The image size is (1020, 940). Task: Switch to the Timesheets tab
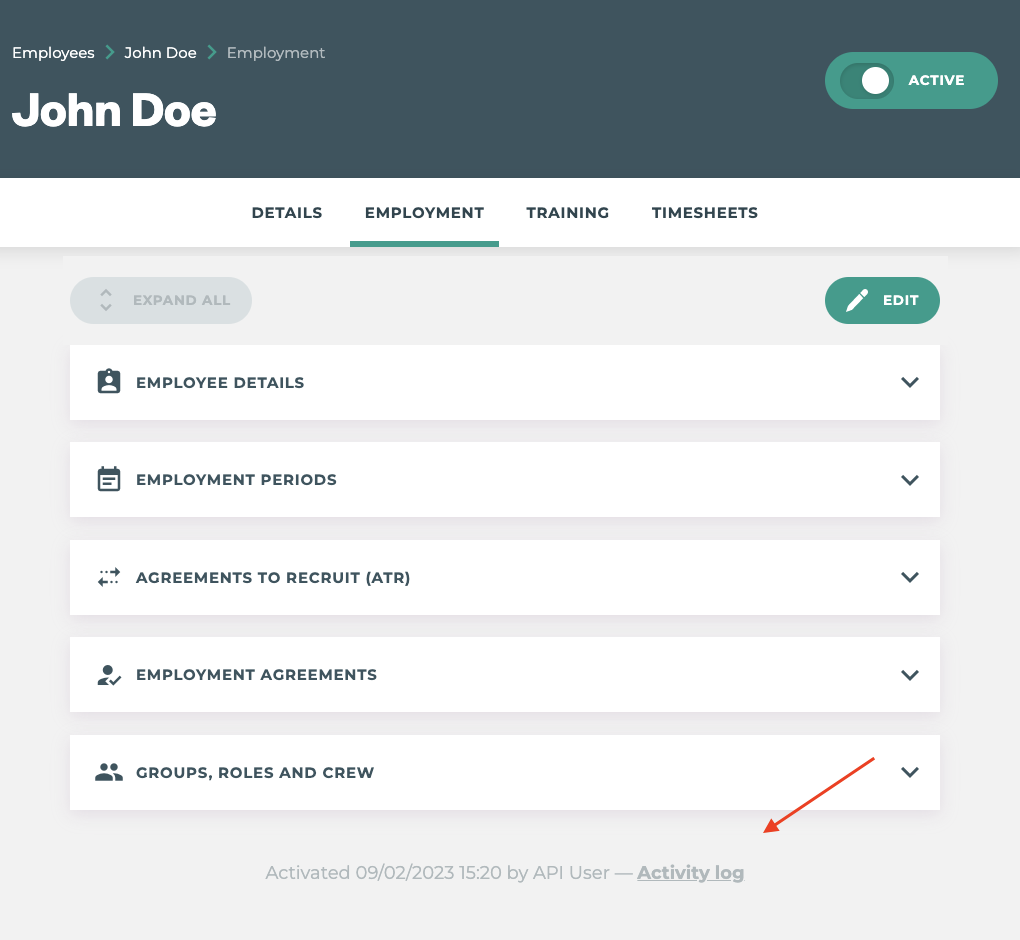(704, 212)
